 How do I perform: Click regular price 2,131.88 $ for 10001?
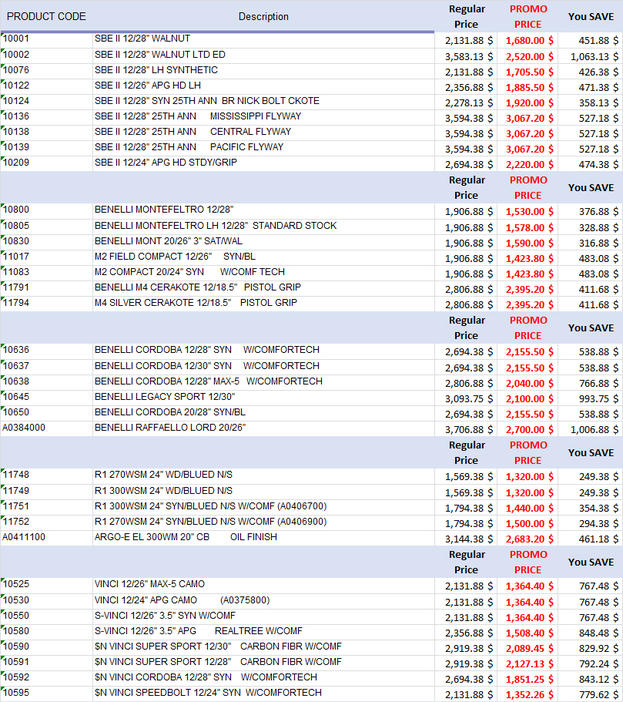[469, 41]
